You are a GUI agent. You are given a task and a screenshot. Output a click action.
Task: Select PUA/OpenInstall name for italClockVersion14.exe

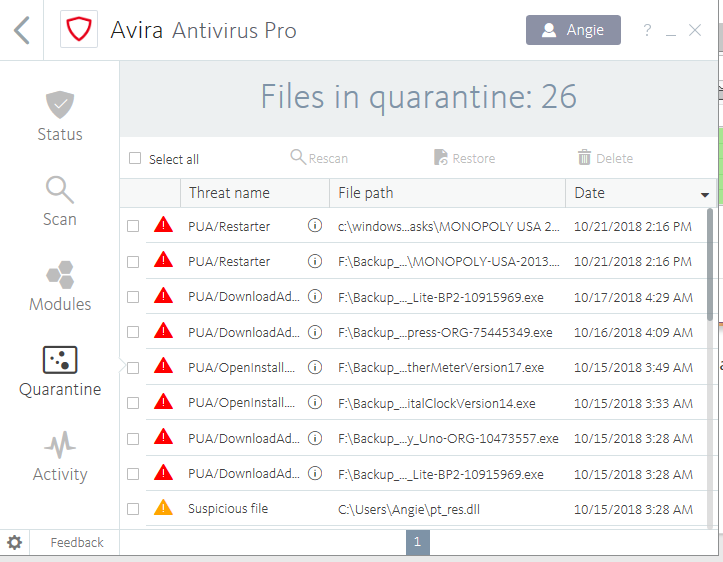pos(241,402)
